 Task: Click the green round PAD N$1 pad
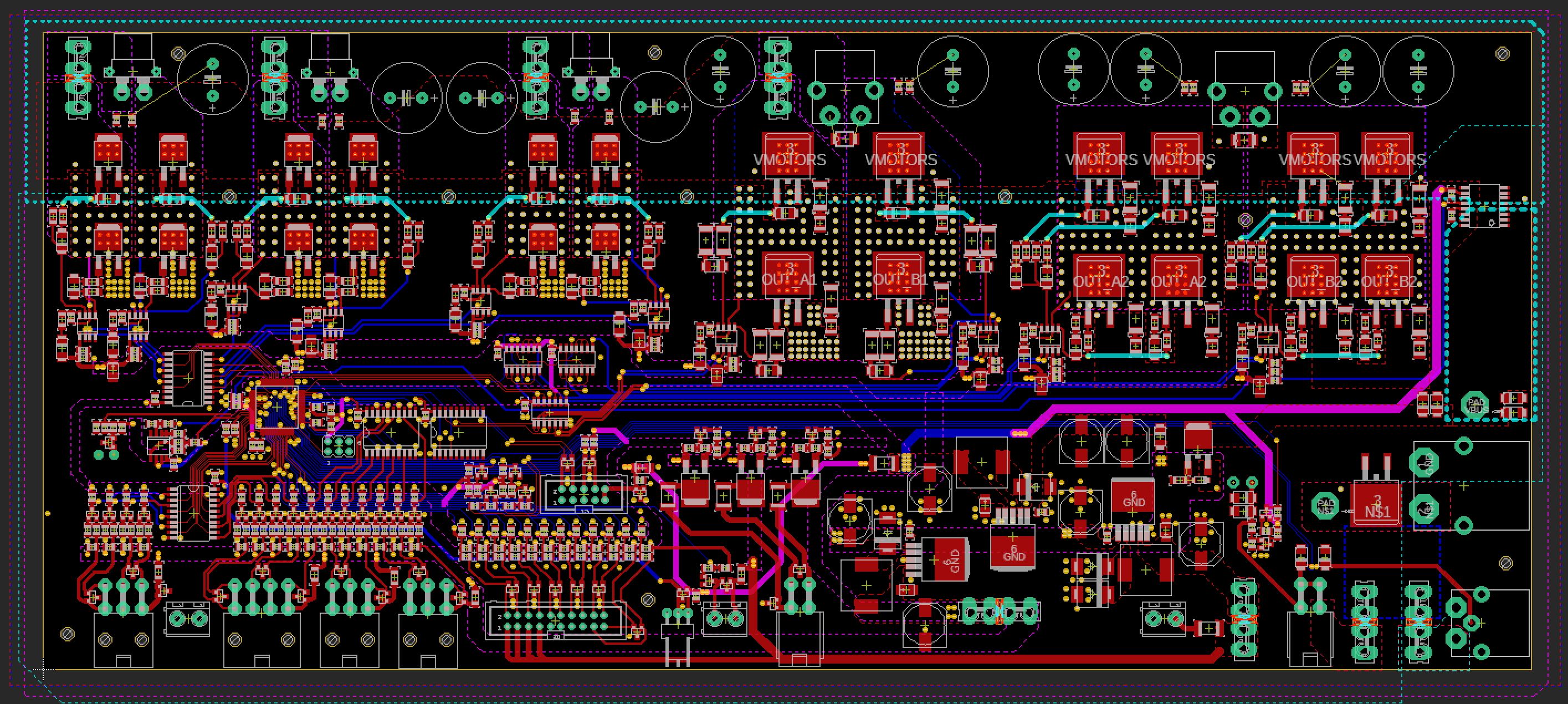click(x=1326, y=506)
